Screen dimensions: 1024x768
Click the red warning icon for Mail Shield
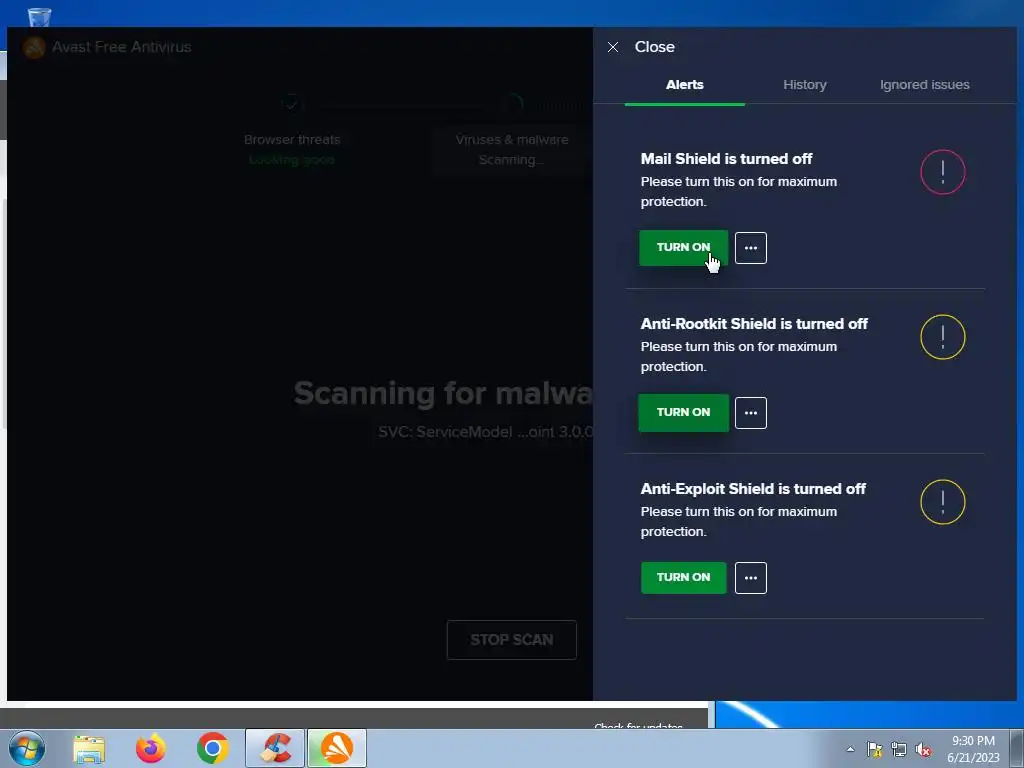pos(942,172)
